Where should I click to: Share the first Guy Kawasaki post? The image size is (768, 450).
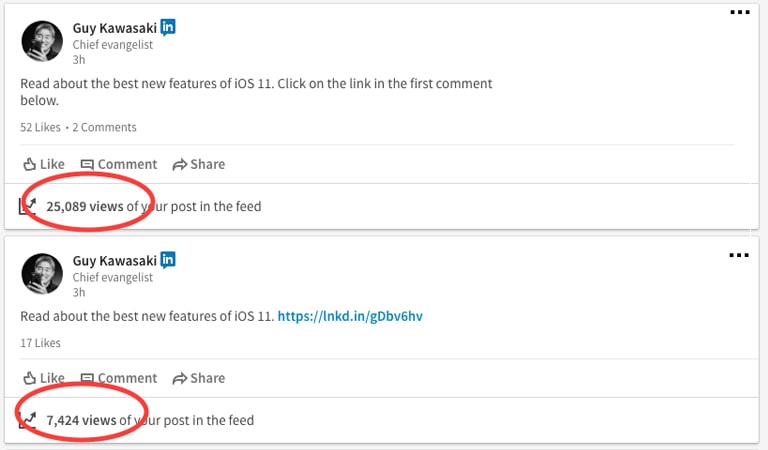coord(198,165)
